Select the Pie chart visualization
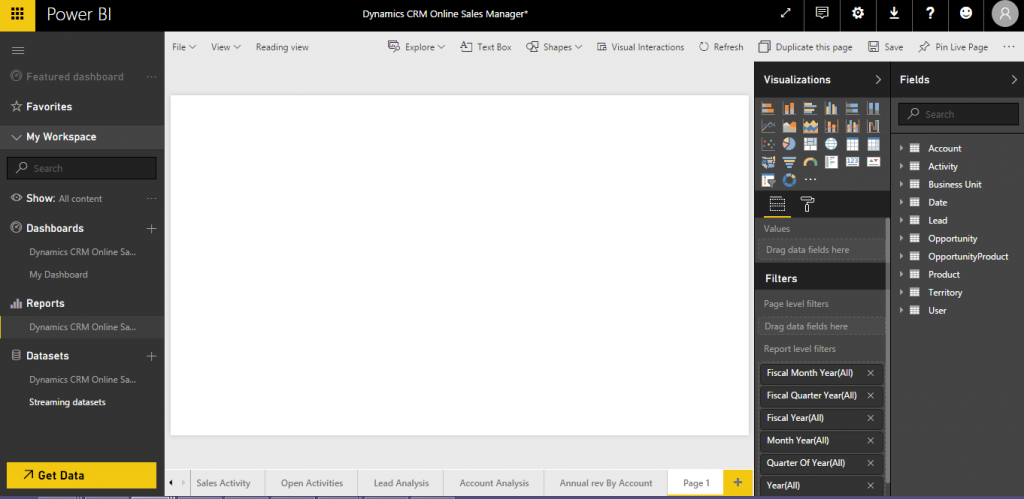 coord(789,144)
